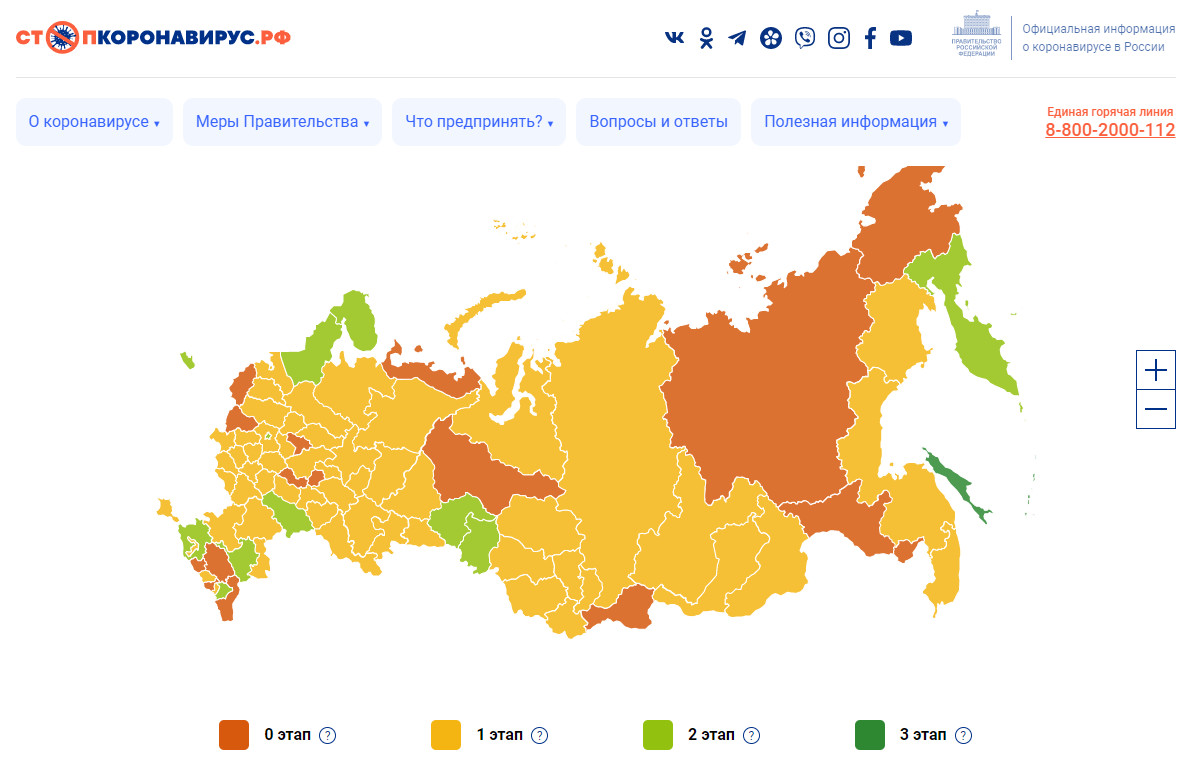Click the Odnoklassniki icon
This screenshot has height=766, width=1184.
point(706,38)
